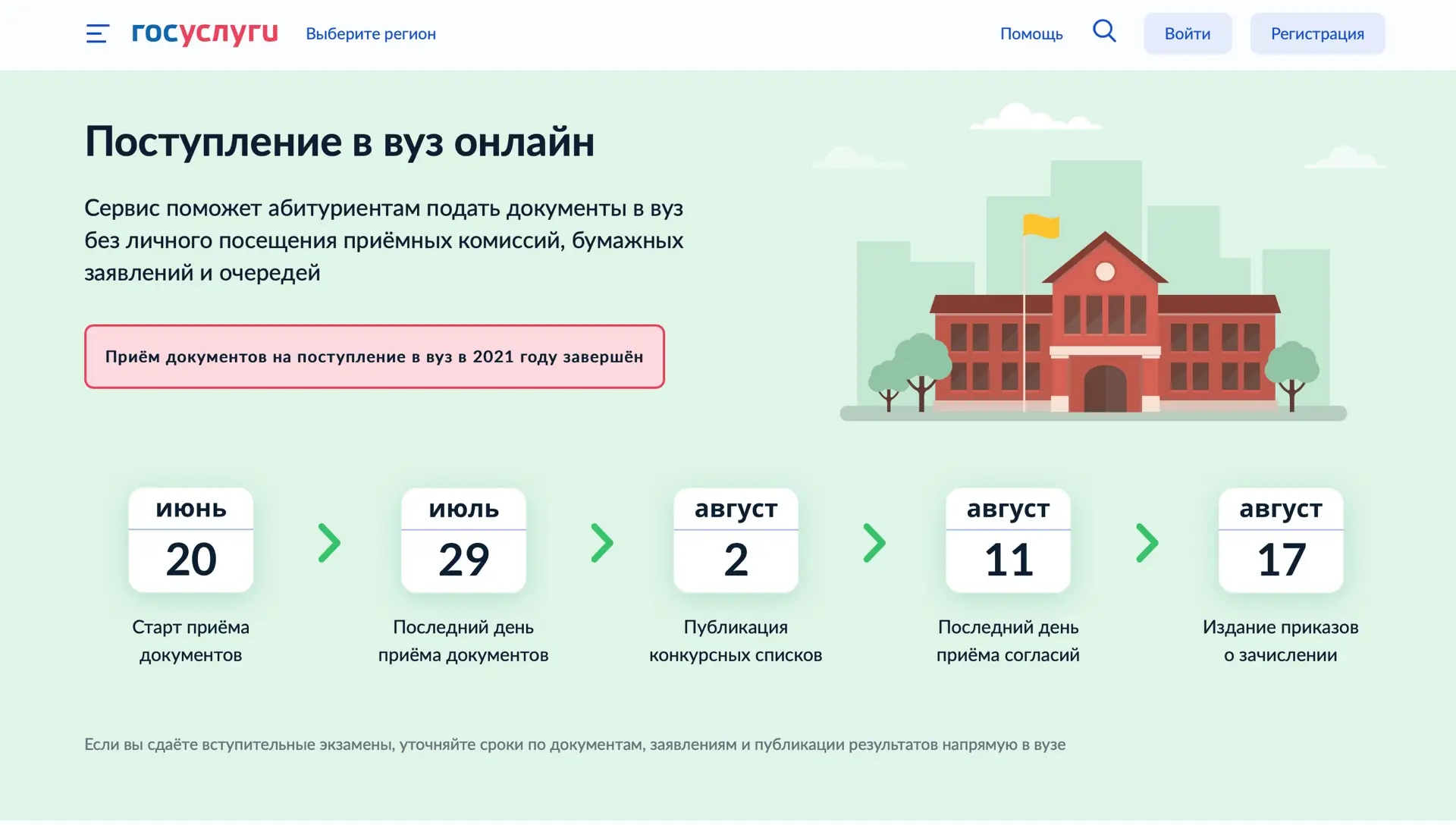This screenshot has width=1456, height=825.
Task: Click the Войти button
Action: tap(1188, 33)
